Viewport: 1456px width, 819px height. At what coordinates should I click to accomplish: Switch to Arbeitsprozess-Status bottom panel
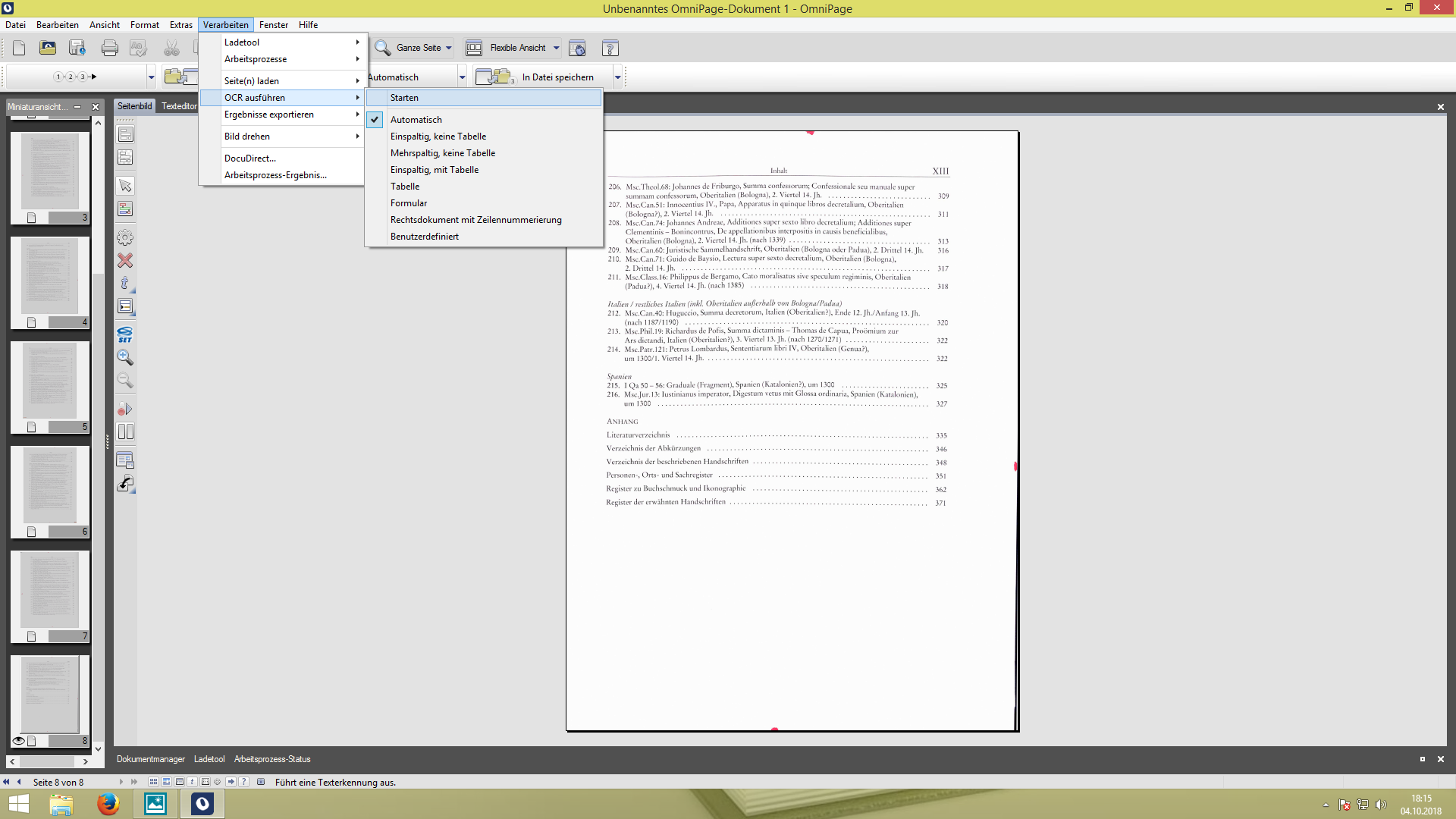pyautogui.click(x=272, y=759)
